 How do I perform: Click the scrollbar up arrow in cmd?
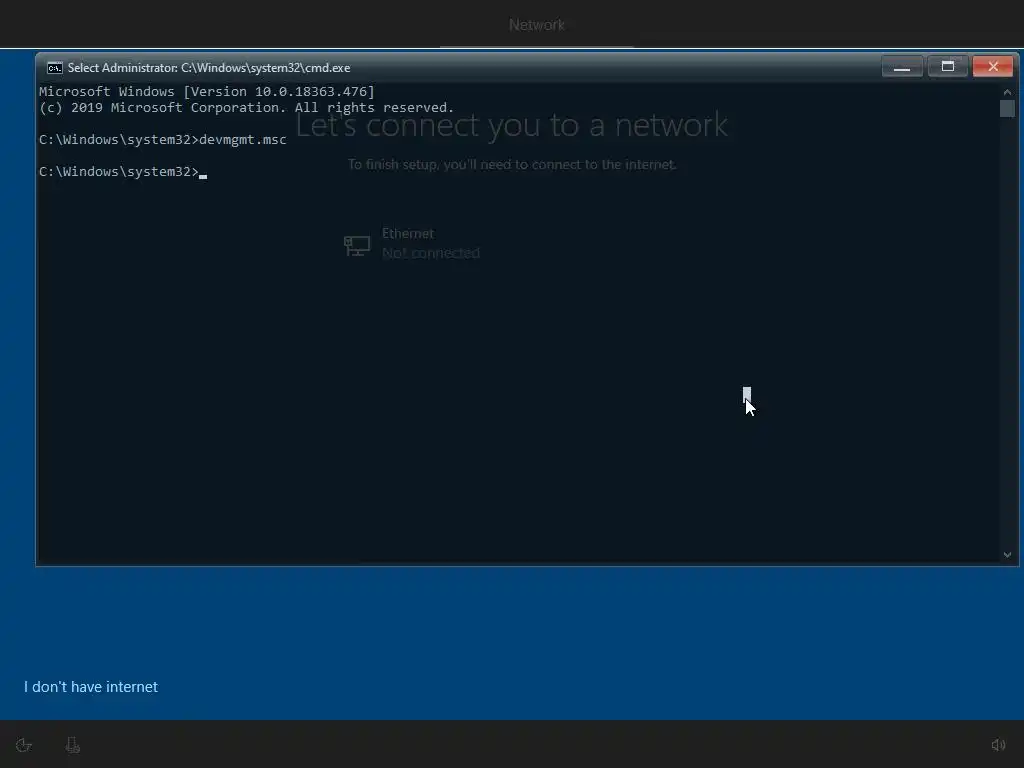click(x=1007, y=92)
